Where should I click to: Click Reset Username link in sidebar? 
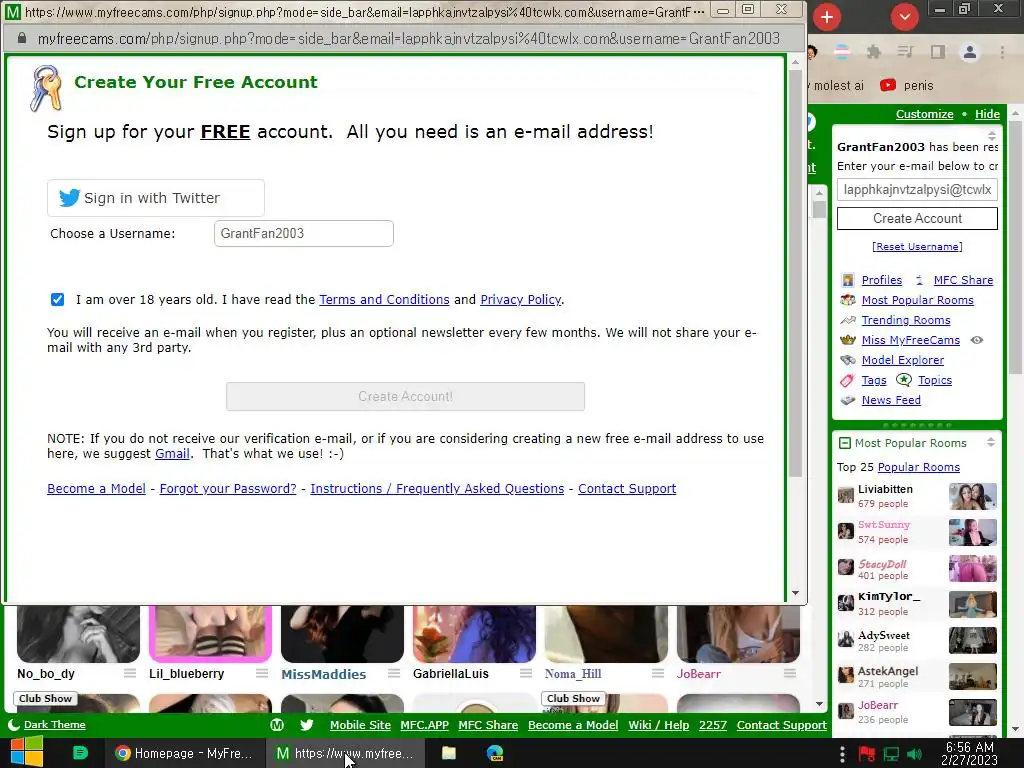(x=917, y=246)
